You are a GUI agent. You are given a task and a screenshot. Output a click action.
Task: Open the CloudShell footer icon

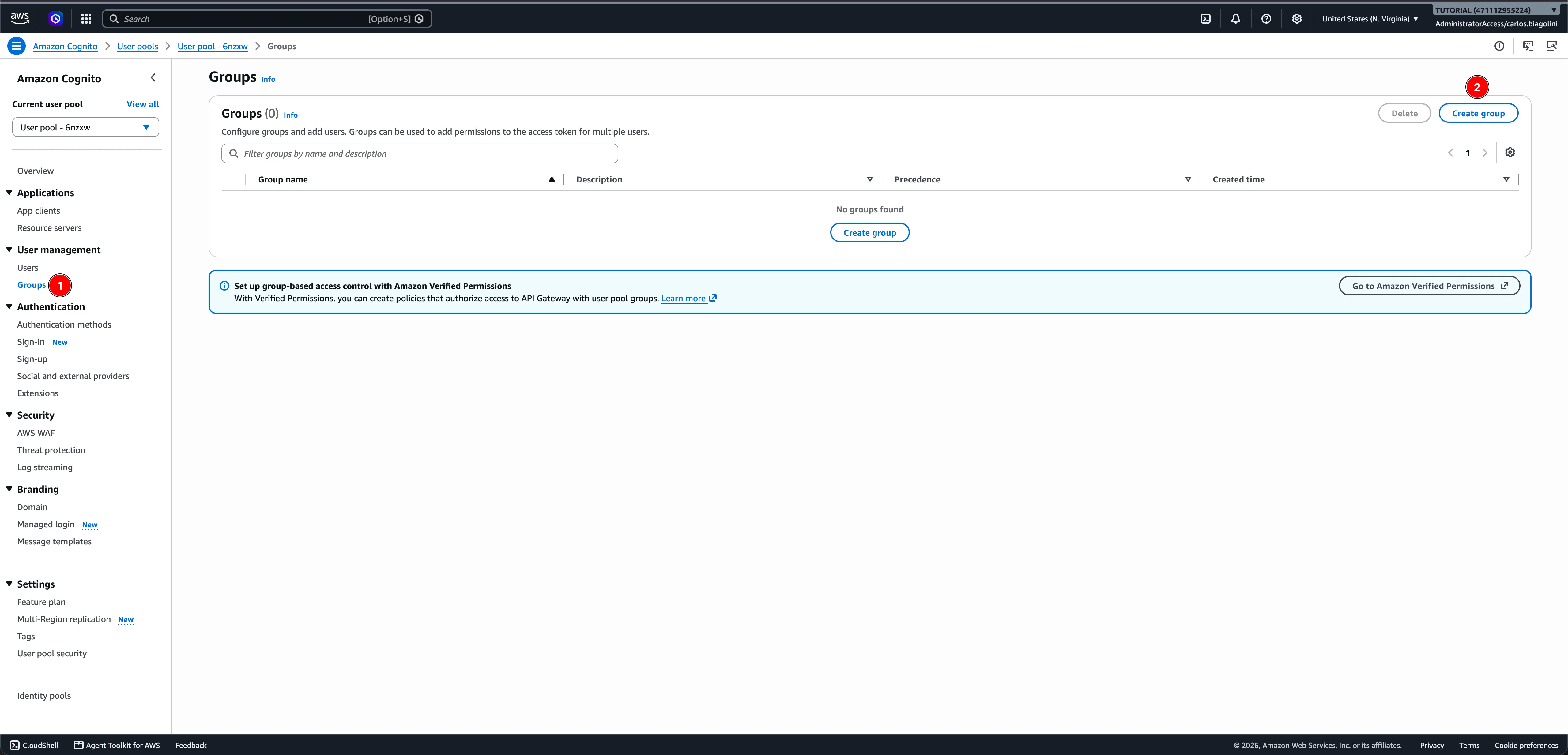click(x=15, y=745)
